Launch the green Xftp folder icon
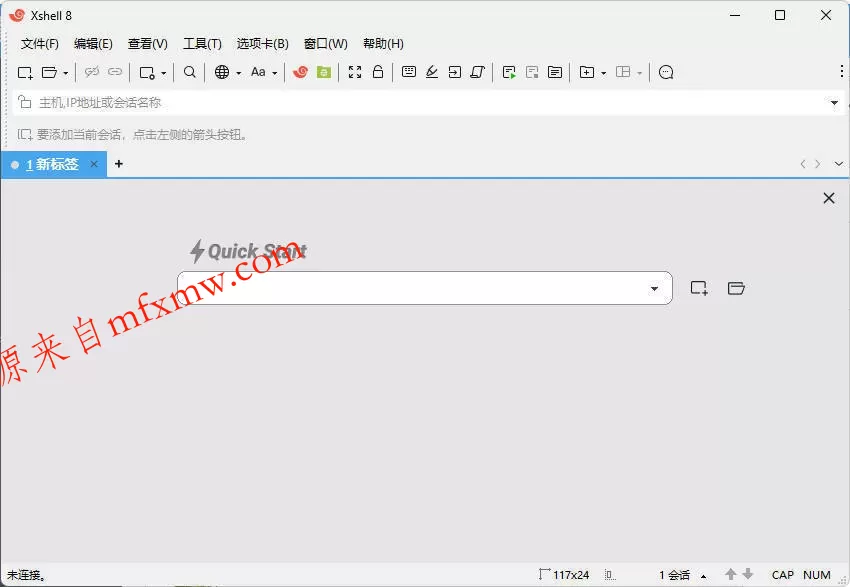Viewport: 850px width, 587px height. tap(324, 72)
